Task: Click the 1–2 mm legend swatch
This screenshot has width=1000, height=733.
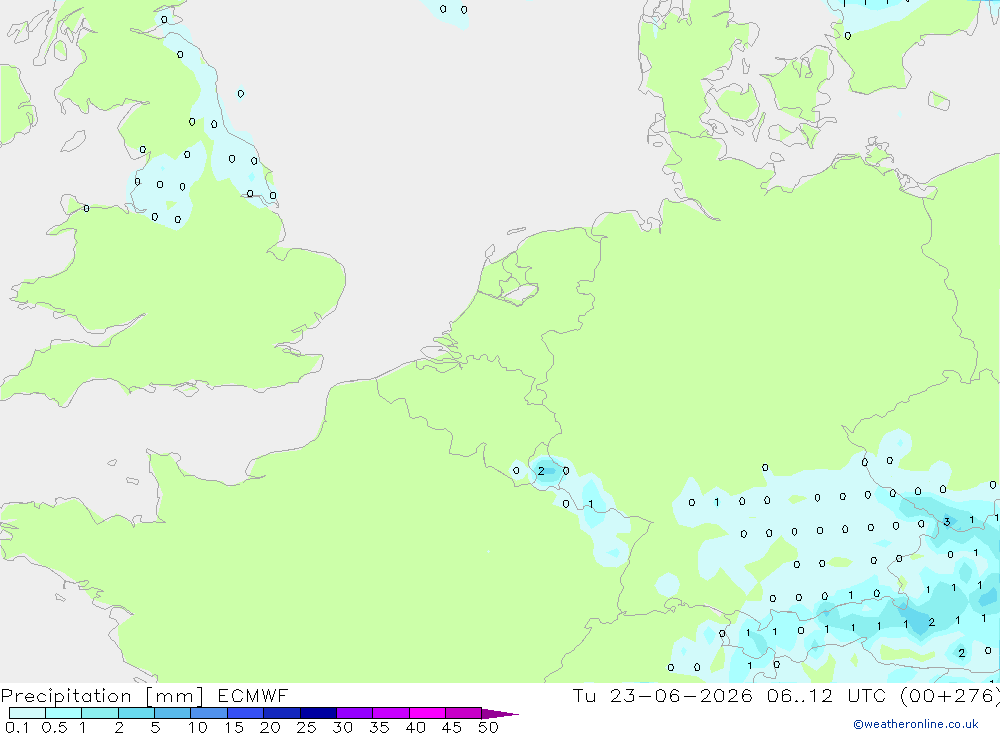Action: tap(100, 713)
